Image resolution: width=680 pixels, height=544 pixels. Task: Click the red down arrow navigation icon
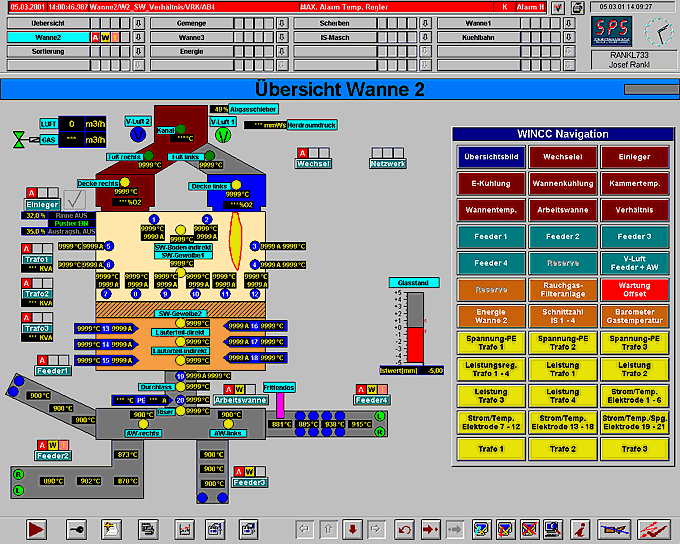tap(353, 529)
